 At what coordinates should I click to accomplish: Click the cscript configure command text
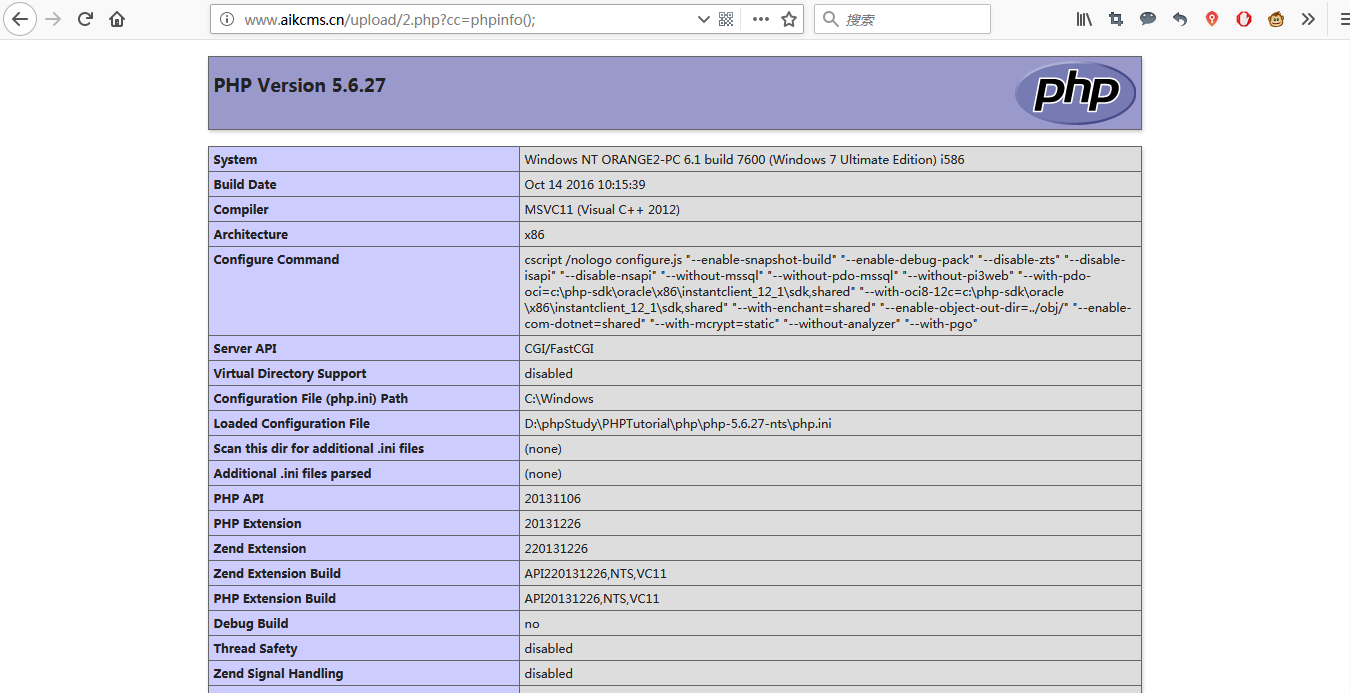[827, 291]
